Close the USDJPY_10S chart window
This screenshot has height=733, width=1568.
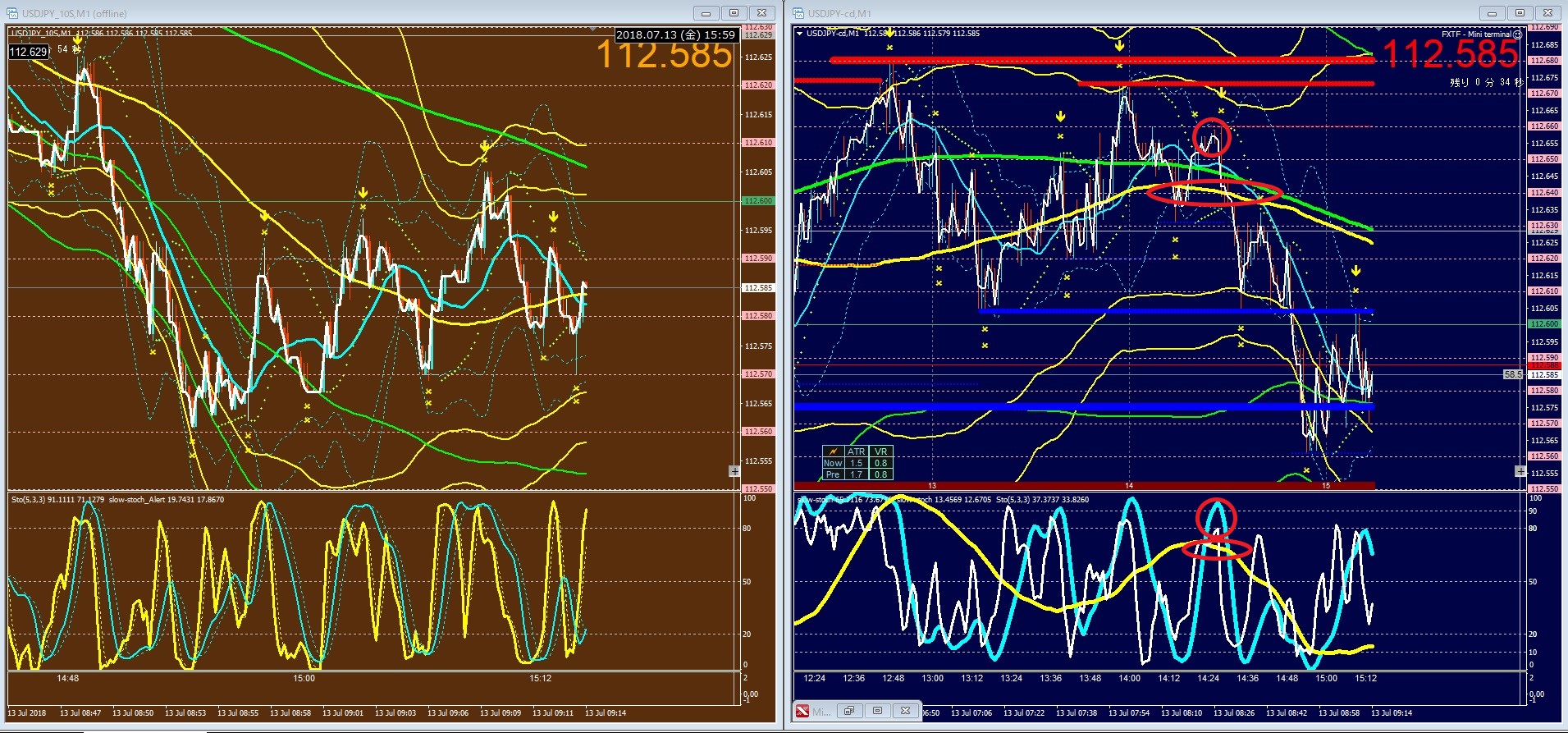pos(761,13)
